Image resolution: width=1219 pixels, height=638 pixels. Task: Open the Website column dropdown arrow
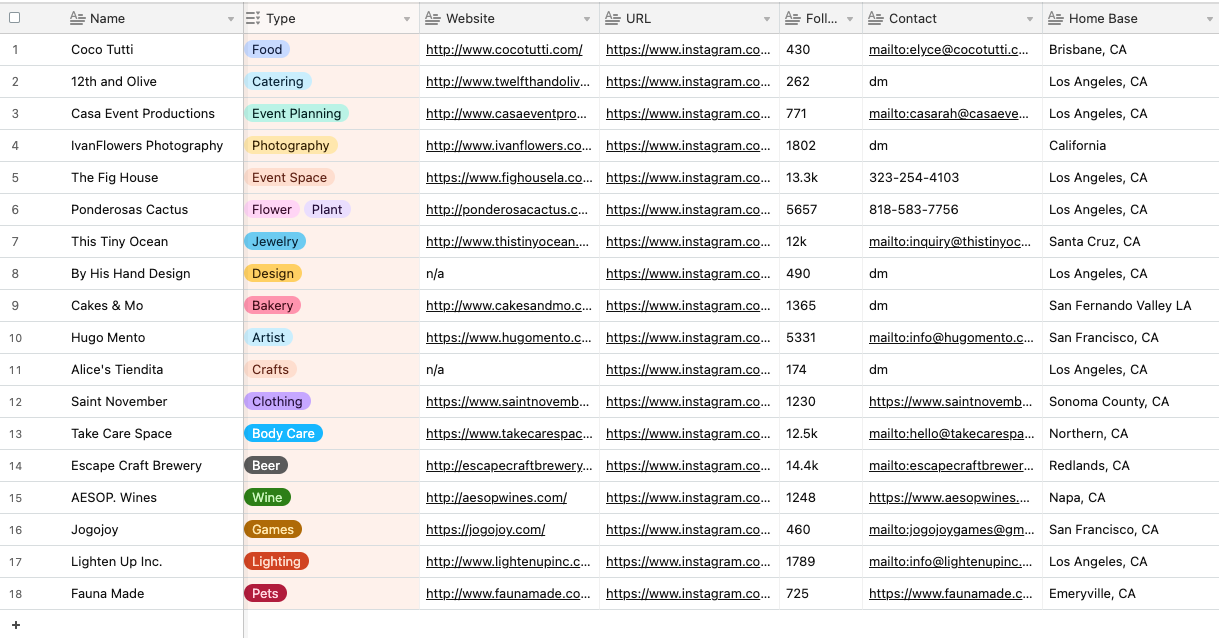pyautogui.click(x=587, y=19)
